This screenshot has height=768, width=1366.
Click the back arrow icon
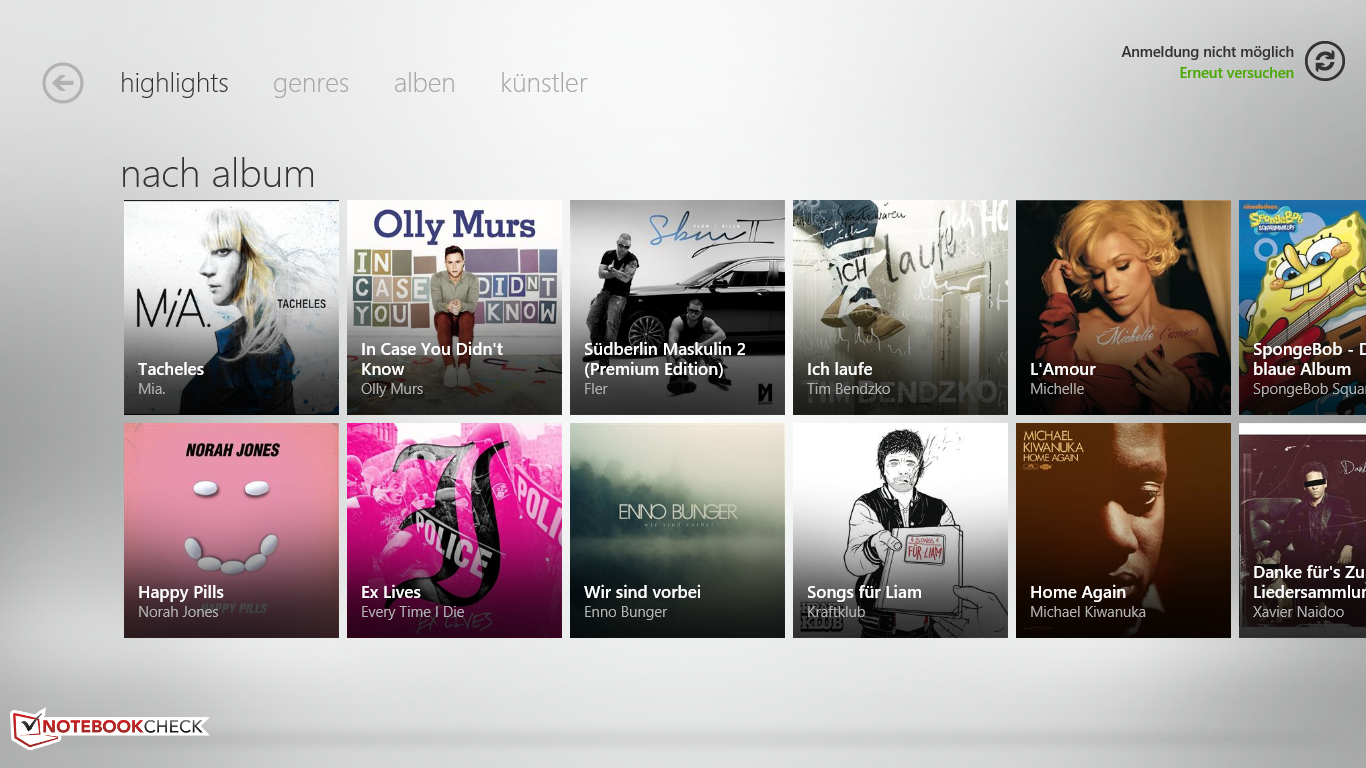pyautogui.click(x=63, y=83)
